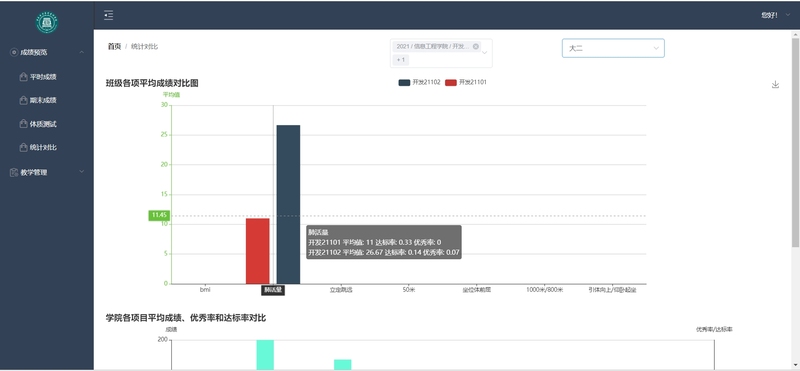Click the red 开发21101 bar
Image resolution: width=800 pixels, height=371 pixels.
pos(258,251)
